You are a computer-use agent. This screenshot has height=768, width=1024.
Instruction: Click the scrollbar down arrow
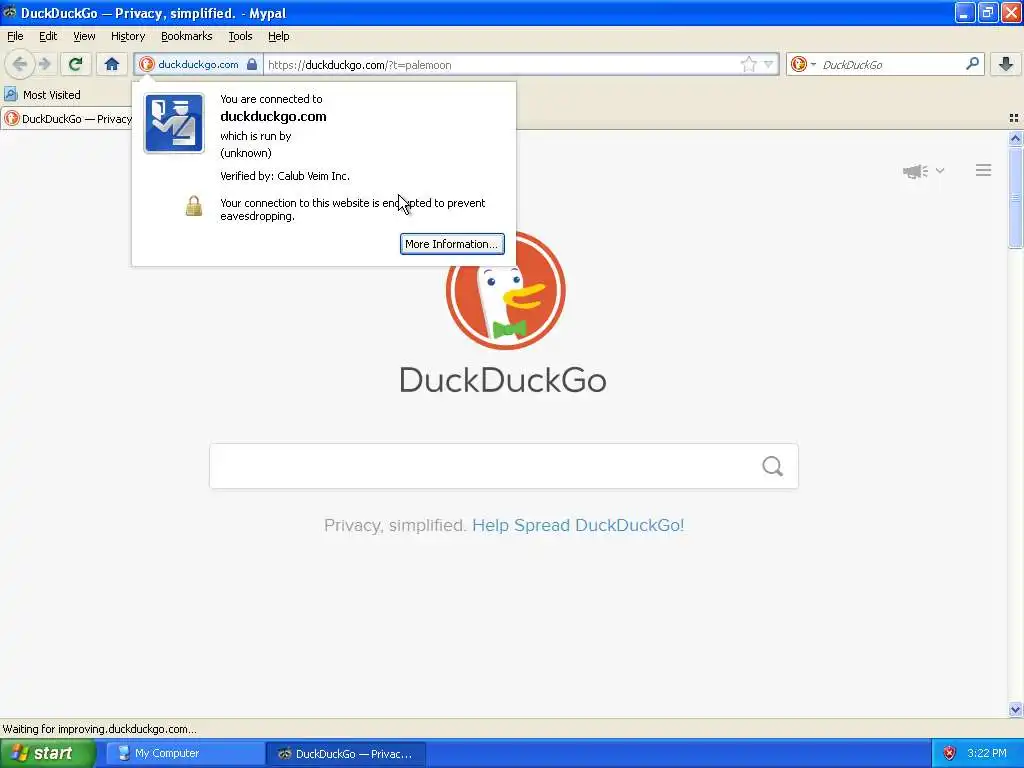point(1015,709)
